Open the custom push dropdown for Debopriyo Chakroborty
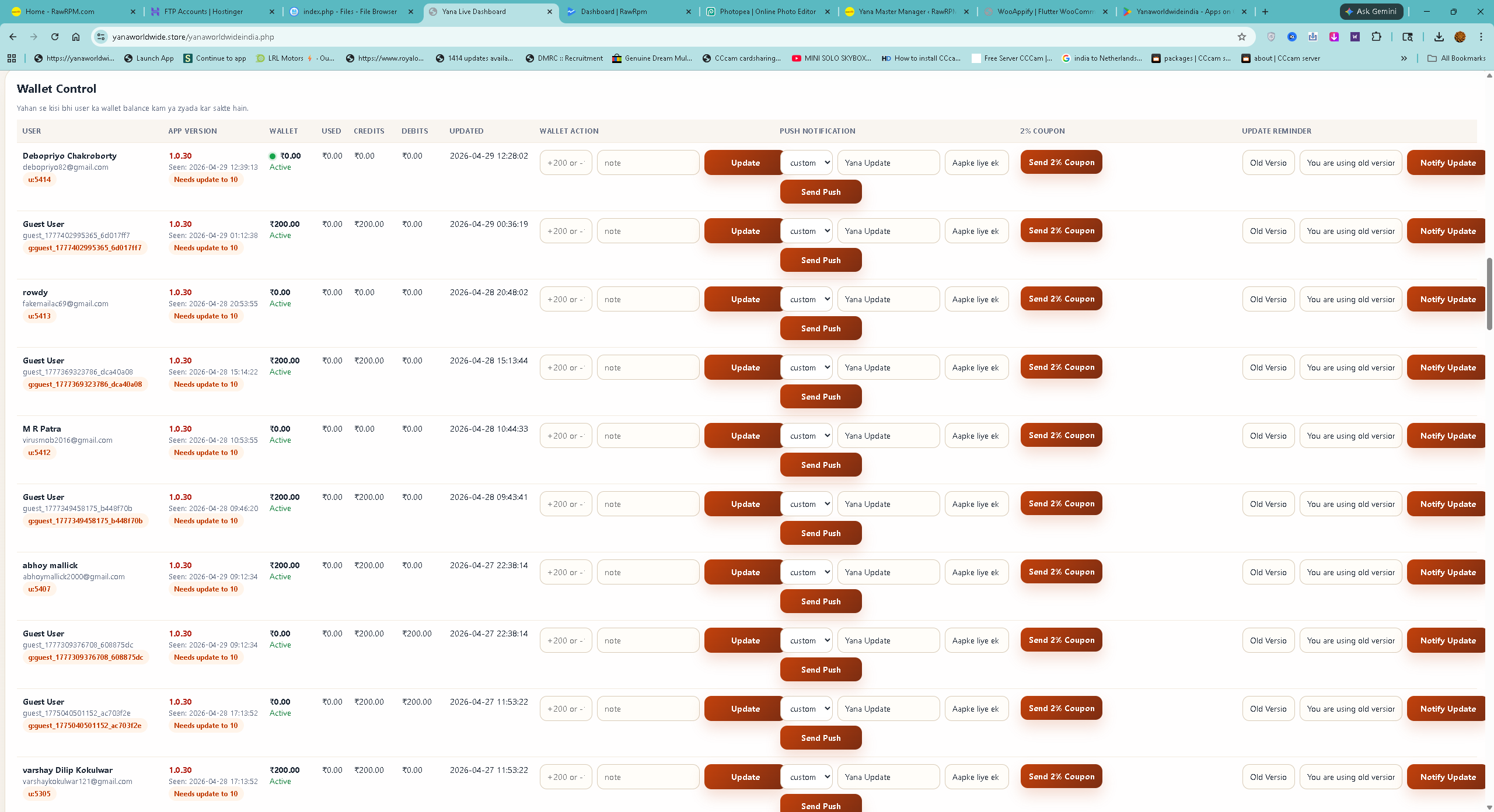The width and height of the screenshot is (1494, 812). 806,163
